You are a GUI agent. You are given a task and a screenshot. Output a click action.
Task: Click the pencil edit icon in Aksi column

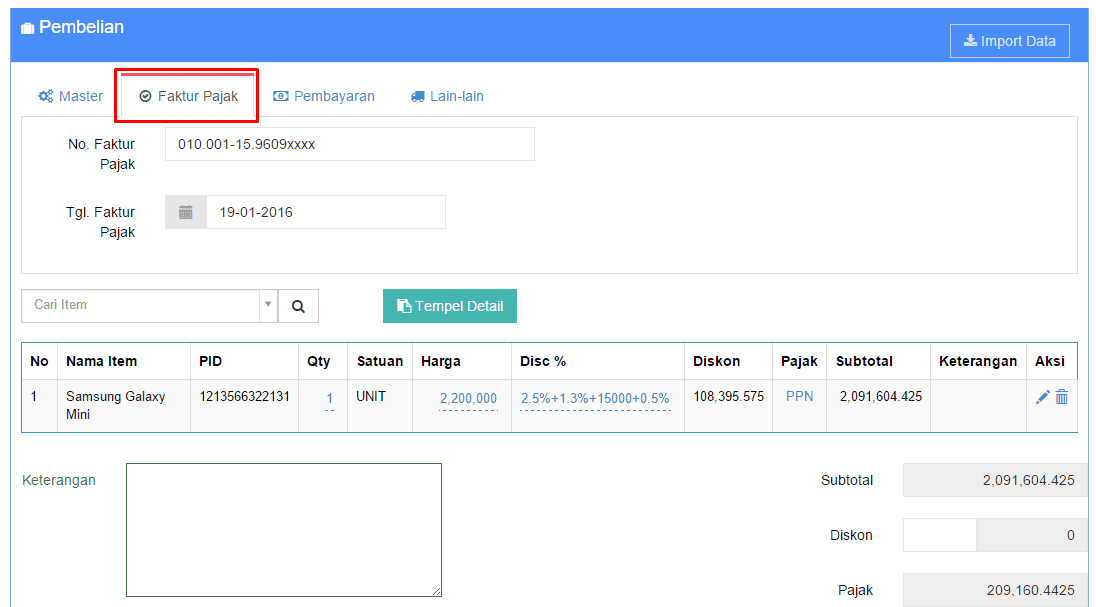point(1042,397)
